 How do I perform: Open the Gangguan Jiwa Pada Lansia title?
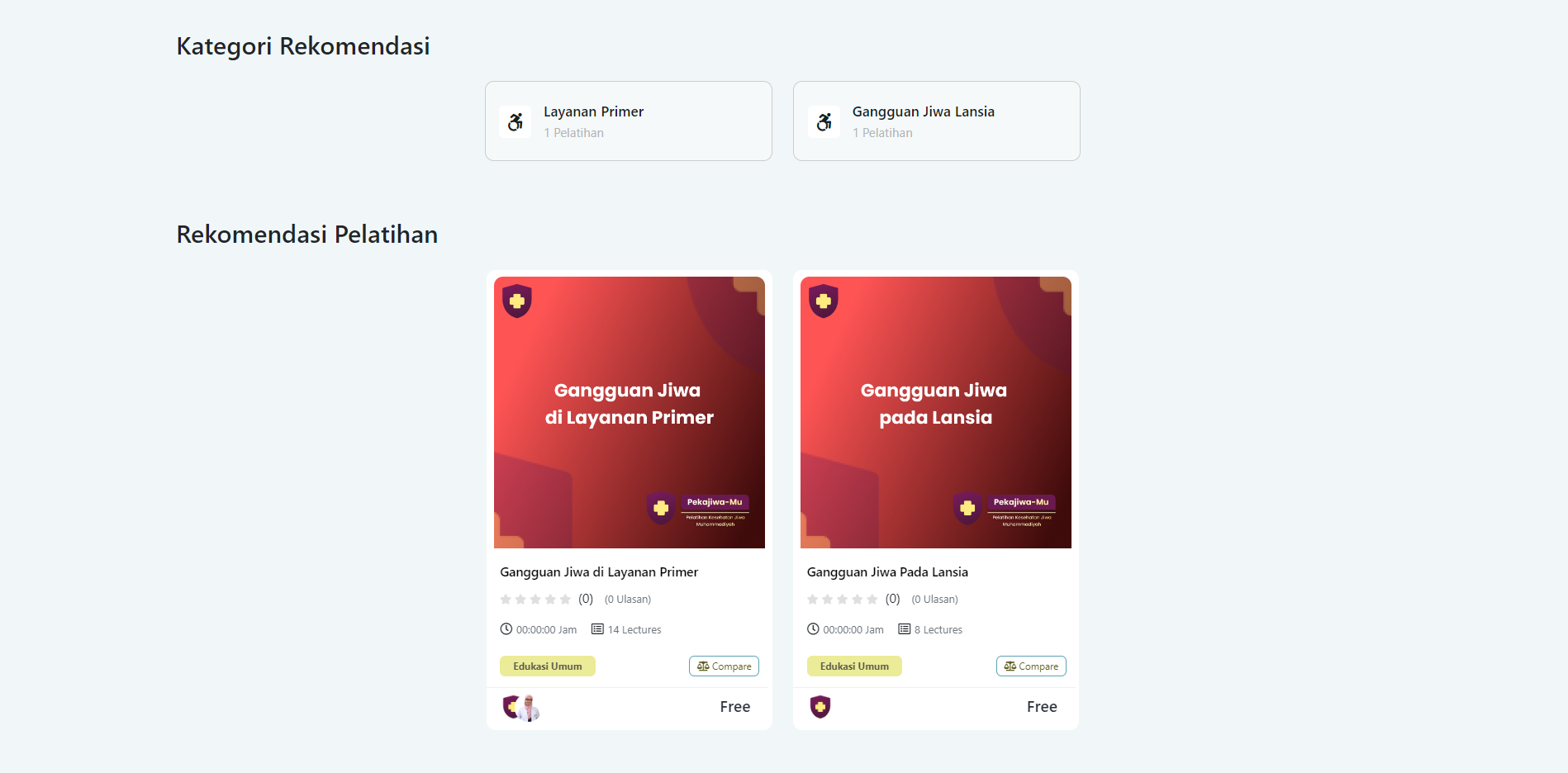point(887,572)
